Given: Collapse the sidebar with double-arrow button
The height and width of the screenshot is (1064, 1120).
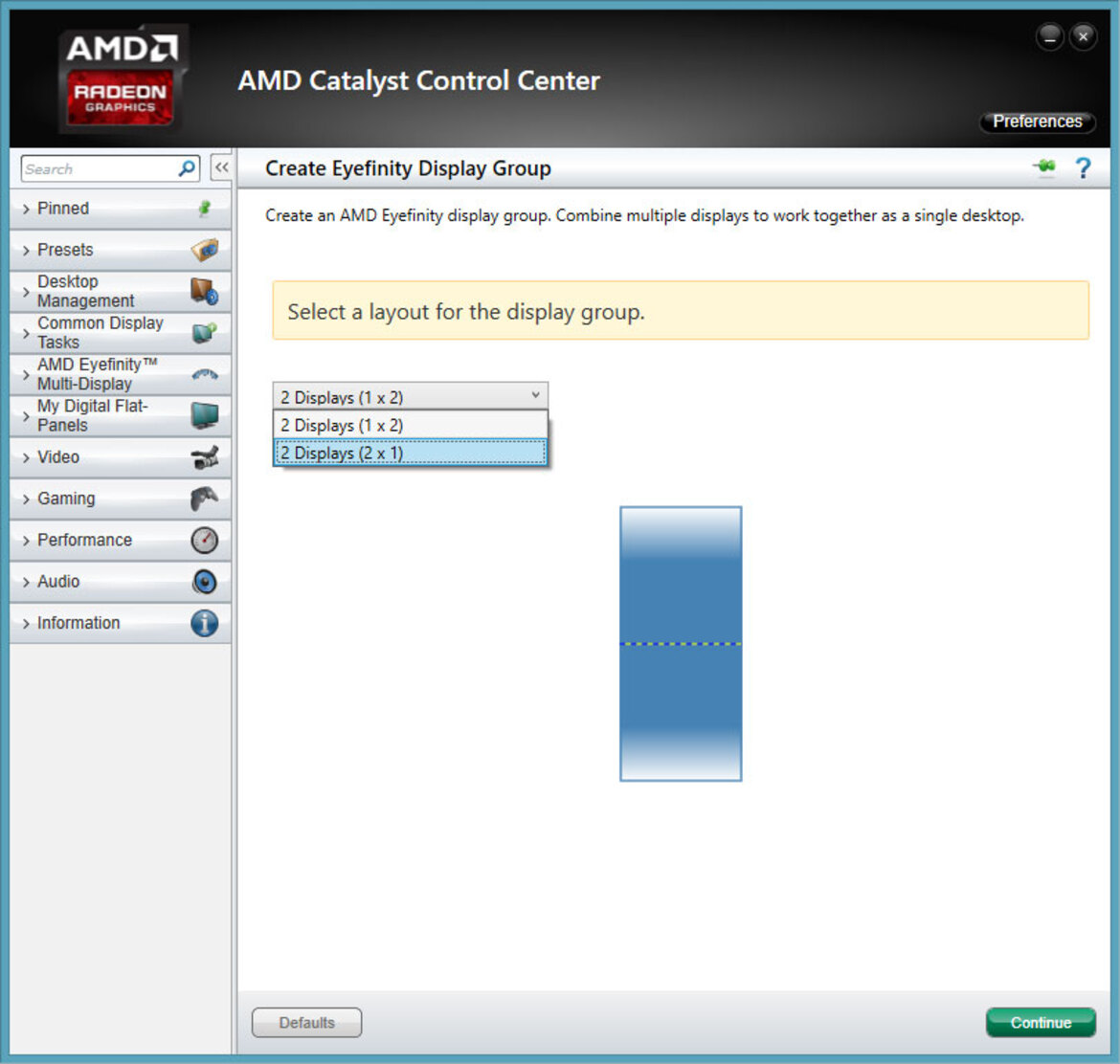Looking at the screenshot, I should point(221,167).
